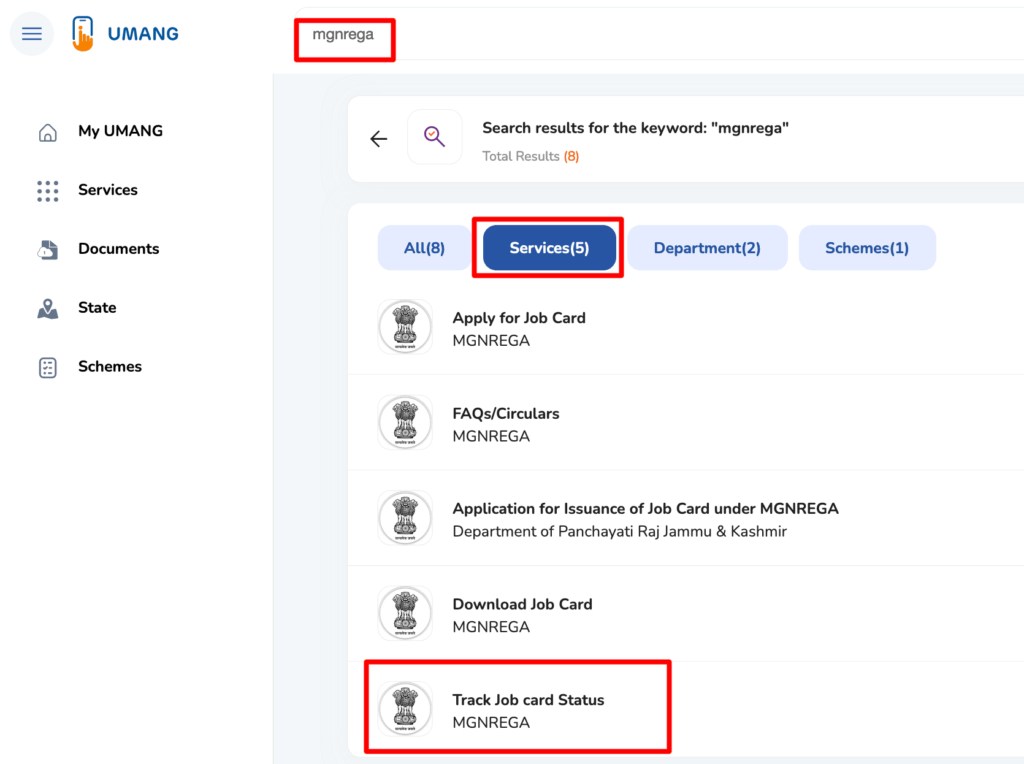Click the UMANG logo
Screen dimensions: 1024x764
pyautogui.click(x=125, y=34)
